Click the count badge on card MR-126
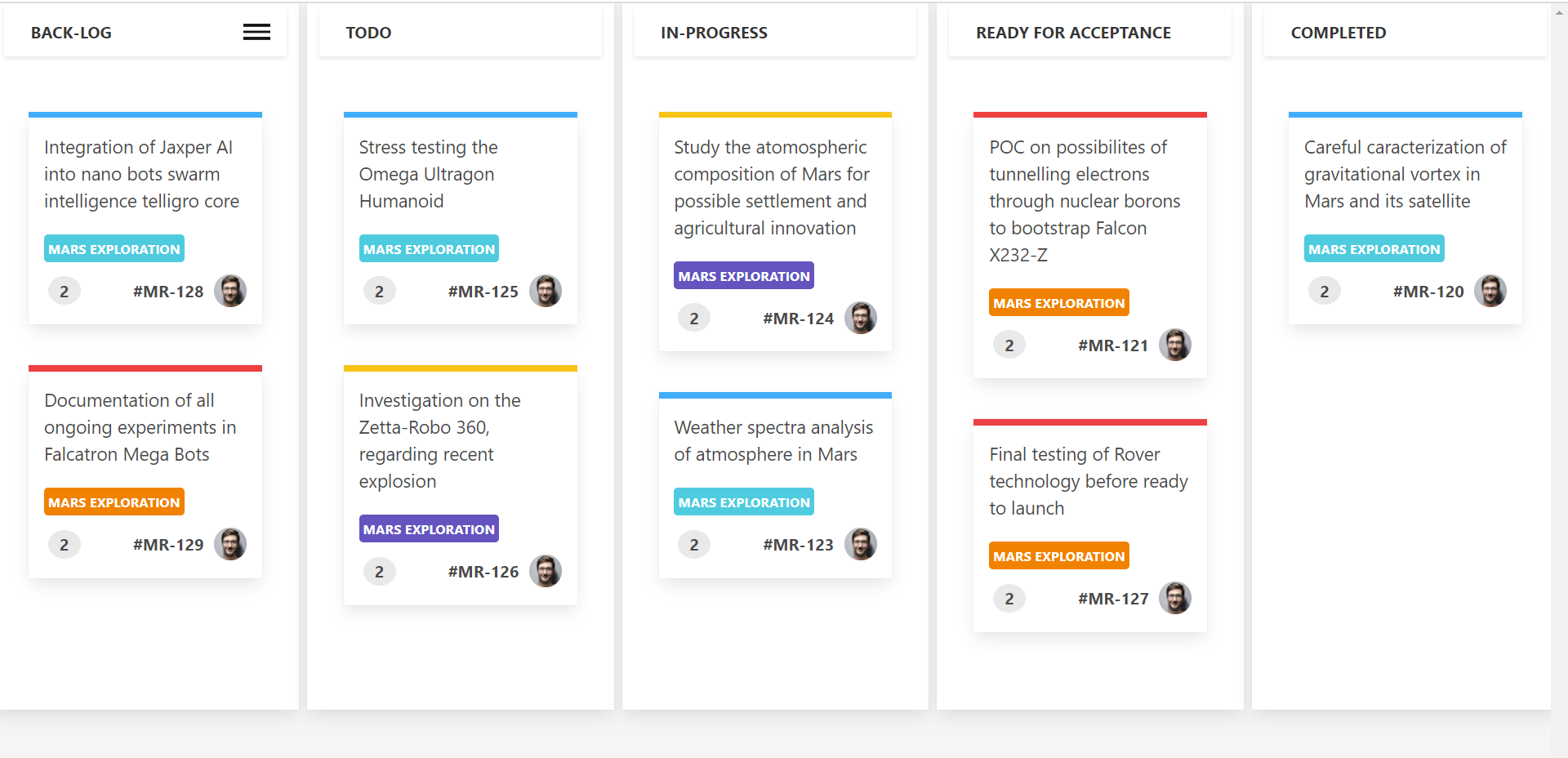 click(x=379, y=571)
